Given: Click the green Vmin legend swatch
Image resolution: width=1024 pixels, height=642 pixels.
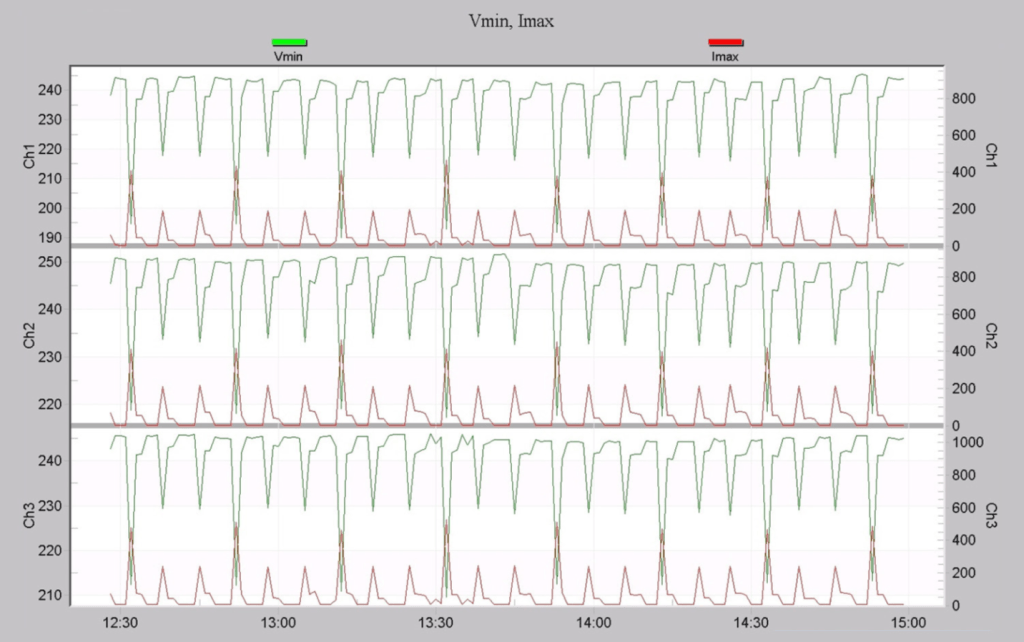Looking at the screenshot, I should tap(289, 42).
